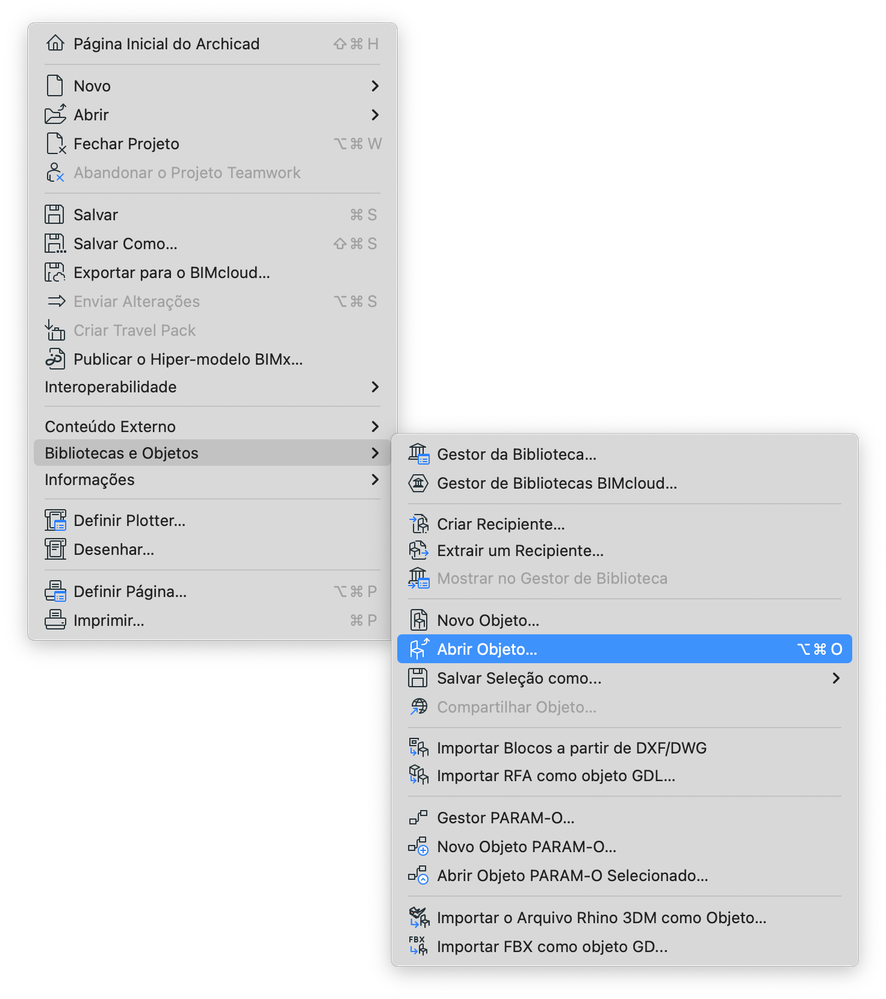Click the Imprimir printer icon
The image size is (886, 999).
(x=55, y=619)
